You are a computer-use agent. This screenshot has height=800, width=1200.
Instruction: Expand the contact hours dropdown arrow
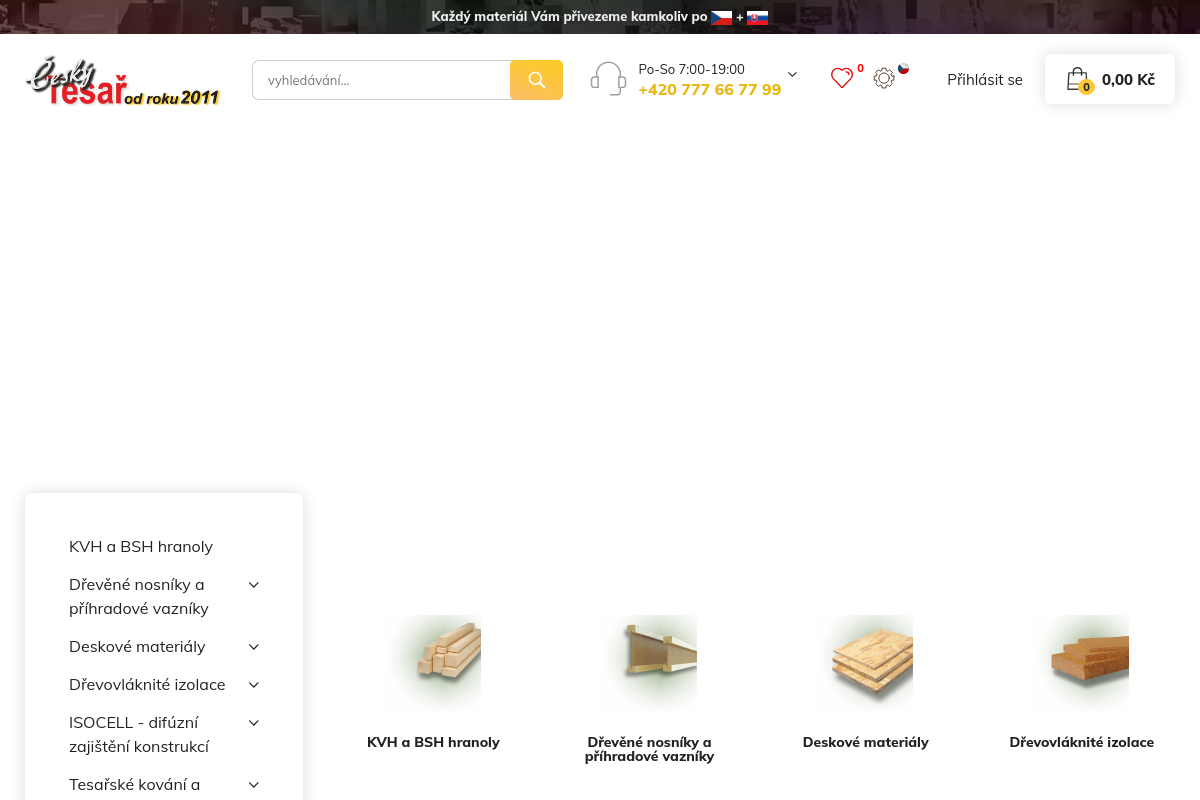[x=792, y=74]
